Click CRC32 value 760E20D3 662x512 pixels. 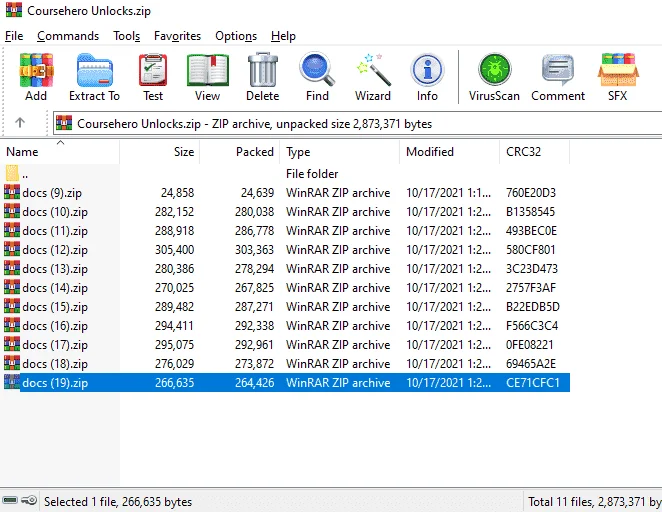click(x=531, y=193)
